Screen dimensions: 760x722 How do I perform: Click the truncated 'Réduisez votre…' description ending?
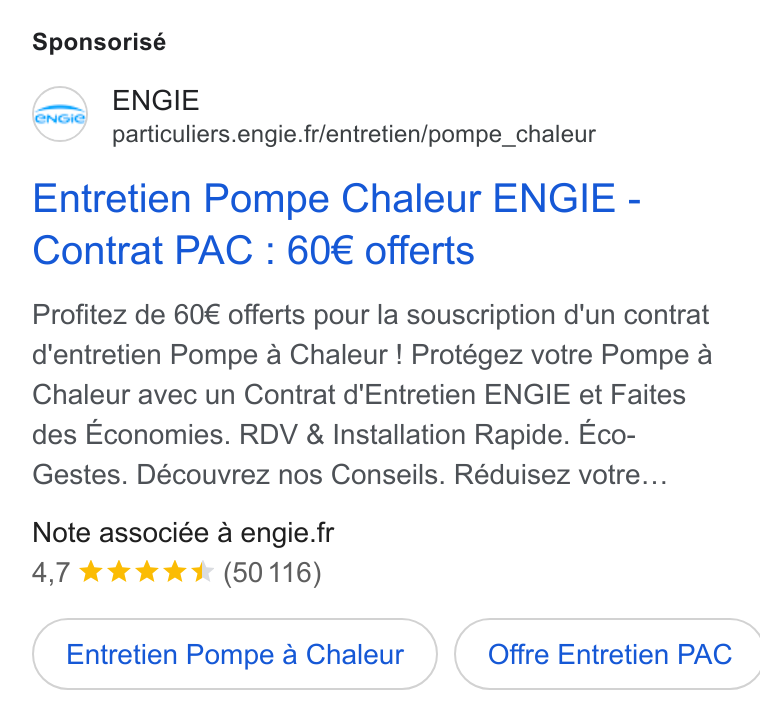pos(560,474)
